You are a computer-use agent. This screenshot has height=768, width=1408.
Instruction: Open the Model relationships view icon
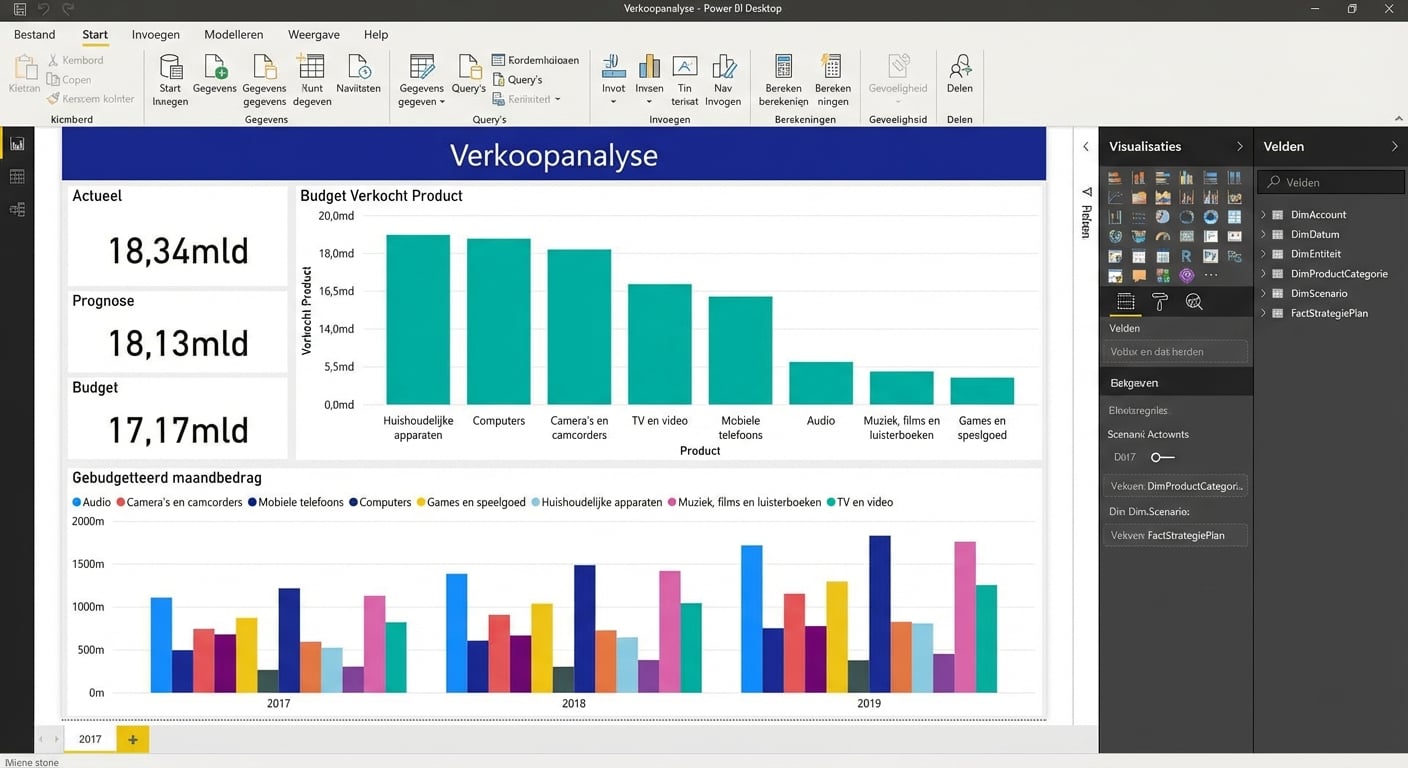tap(17, 210)
